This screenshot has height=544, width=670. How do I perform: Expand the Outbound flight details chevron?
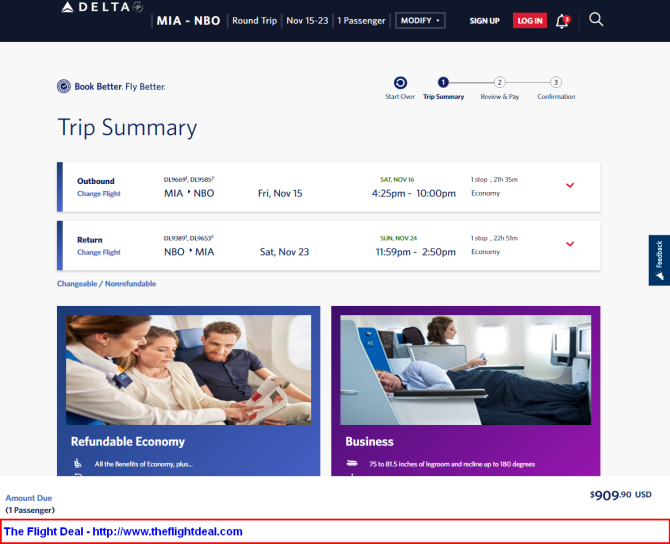click(570, 185)
